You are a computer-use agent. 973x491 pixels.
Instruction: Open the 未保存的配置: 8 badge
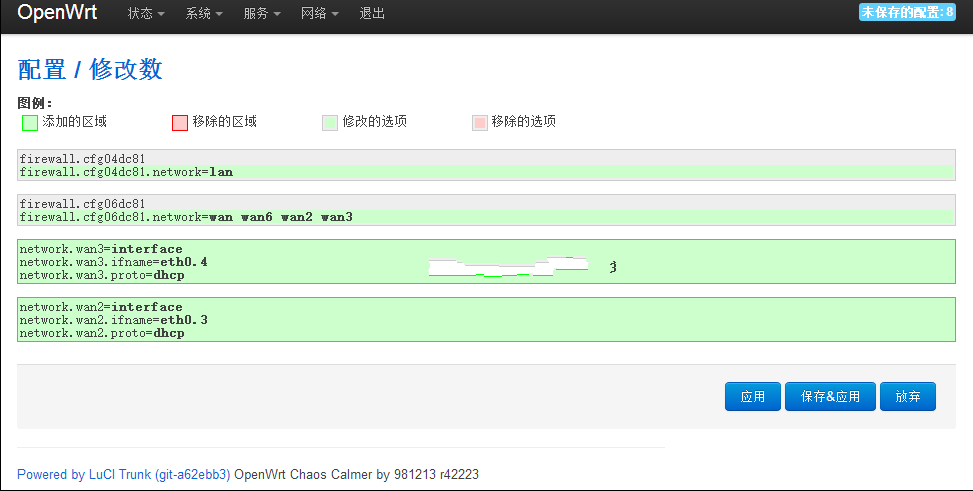[907, 12]
